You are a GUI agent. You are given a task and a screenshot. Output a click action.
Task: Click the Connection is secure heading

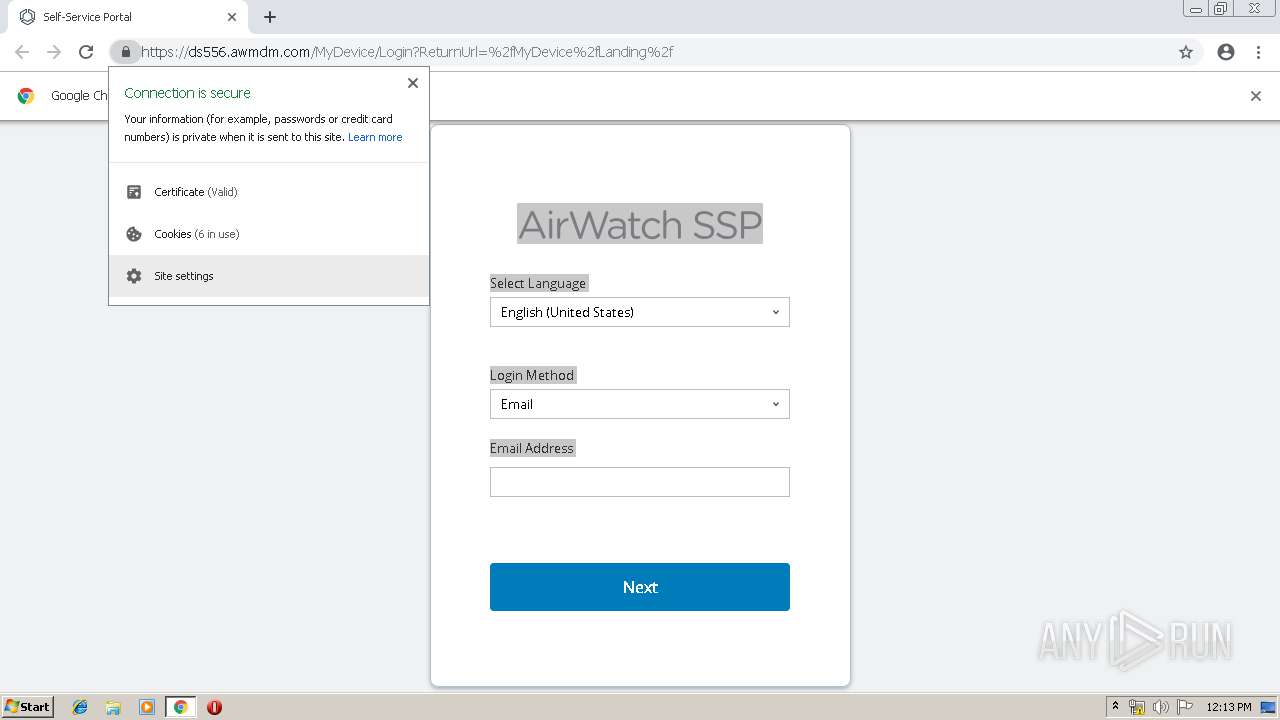(187, 93)
